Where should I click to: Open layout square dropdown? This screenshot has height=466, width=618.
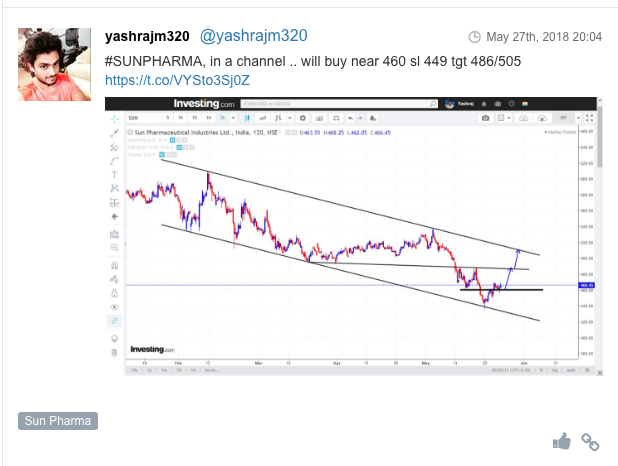pos(504,118)
